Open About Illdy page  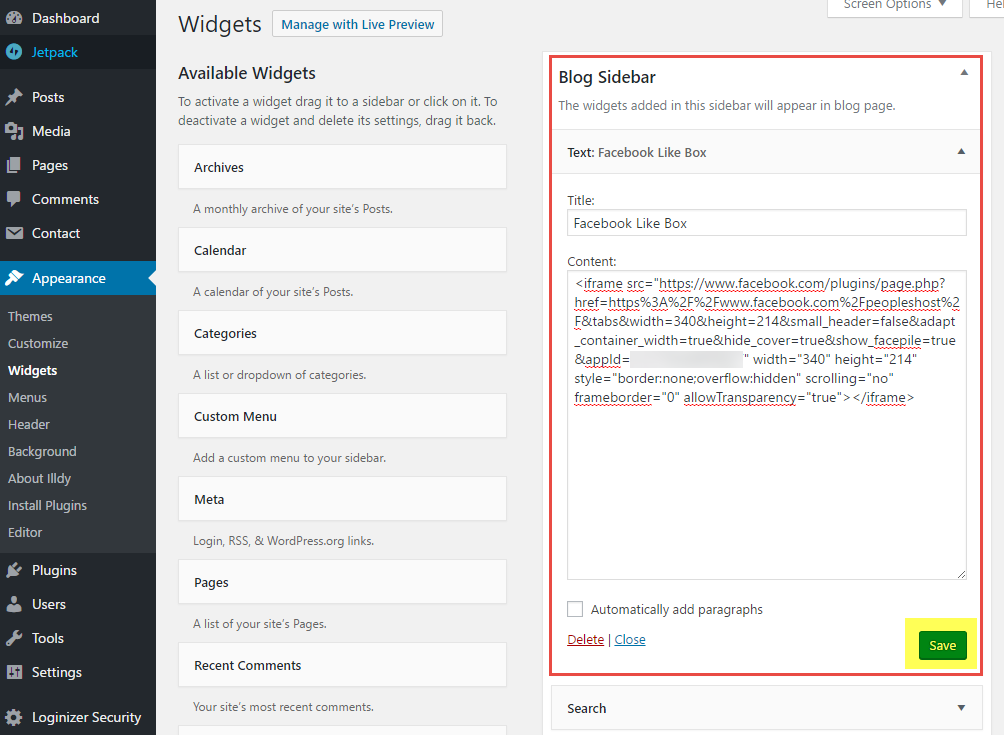coord(40,478)
